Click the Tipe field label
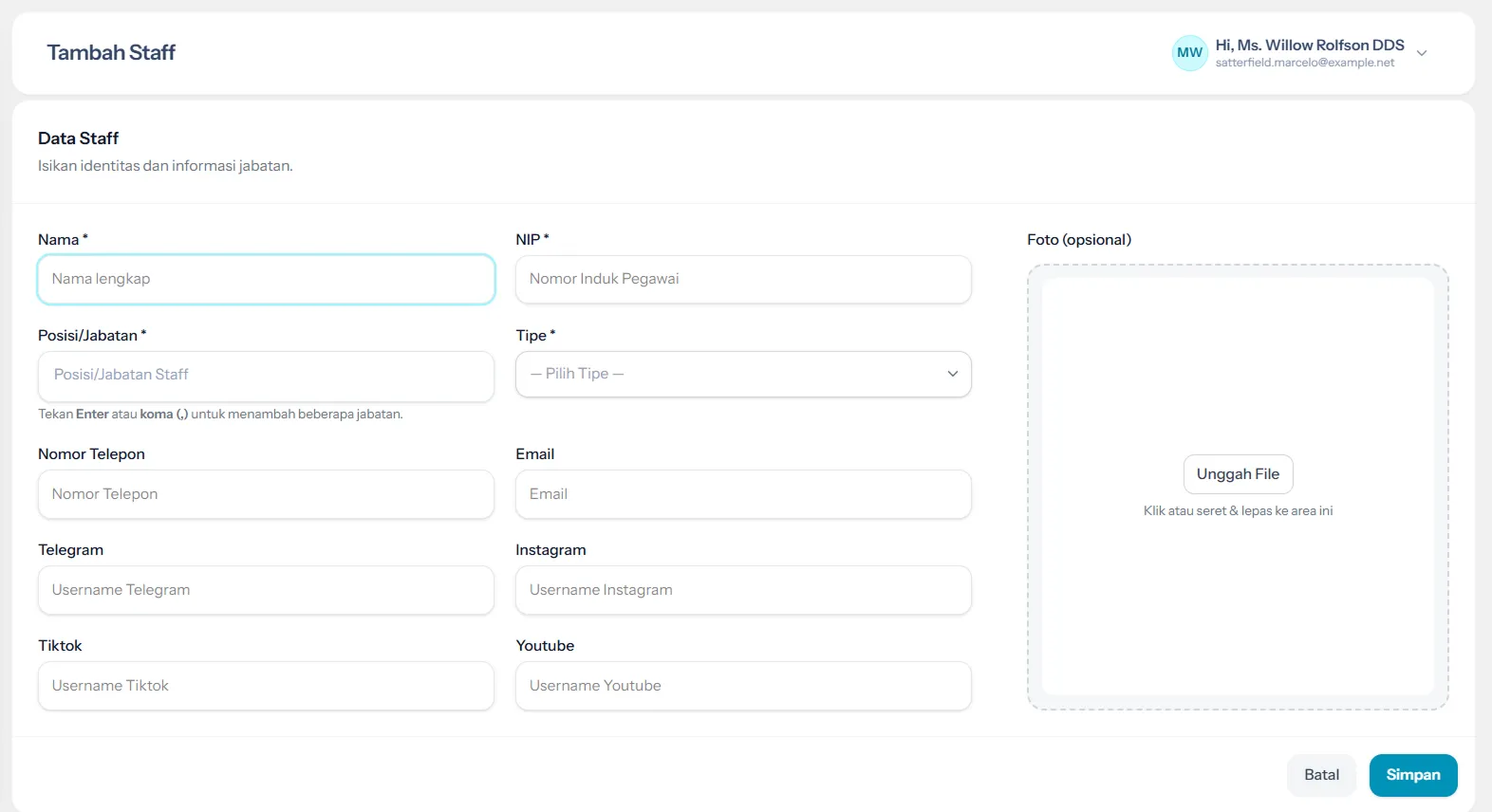1492x812 pixels. click(x=535, y=336)
